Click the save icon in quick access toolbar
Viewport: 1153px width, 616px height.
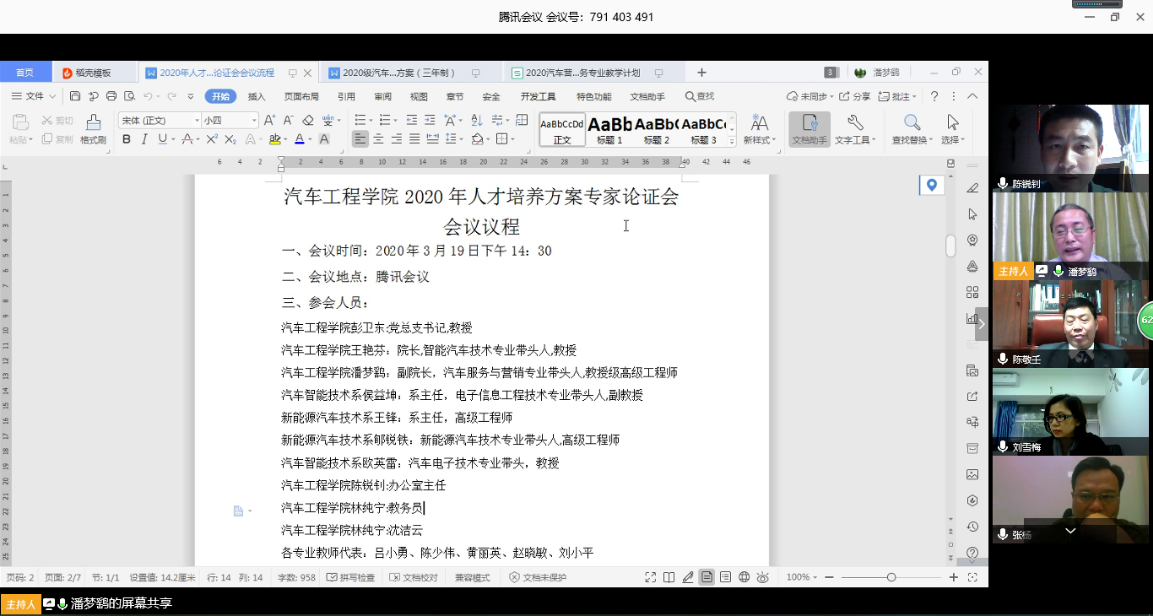[75, 96]
